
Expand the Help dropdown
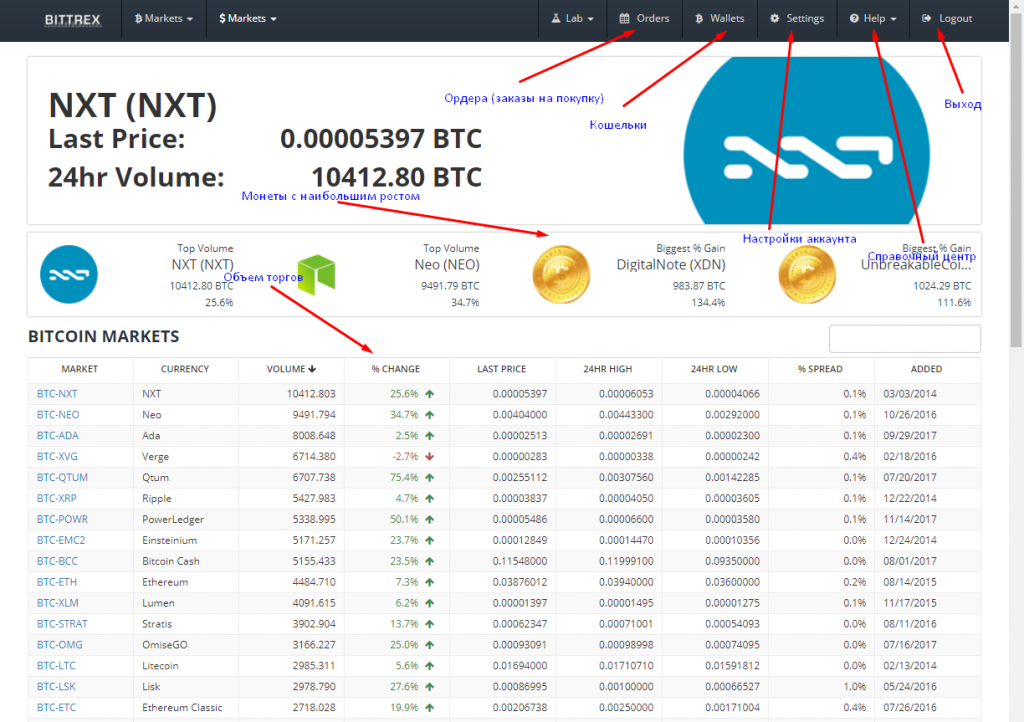[x=872, y=18]
